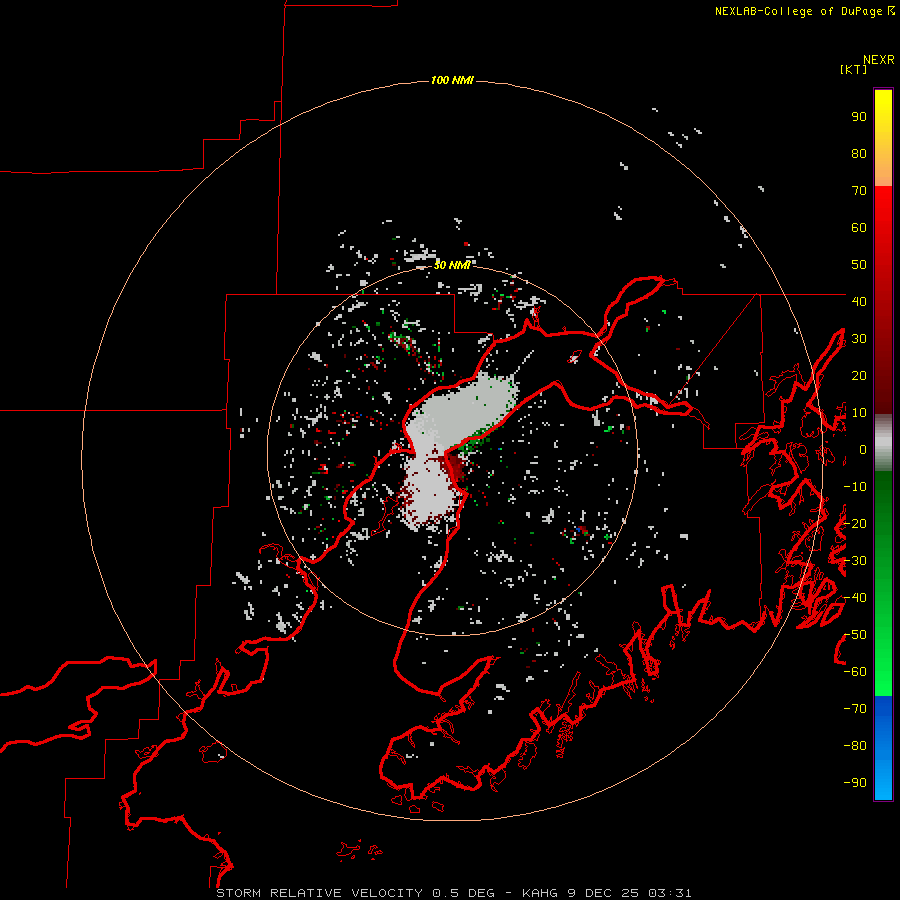
Task: Click the positive 30 value on the velocity scale
Action: point(859,339)
